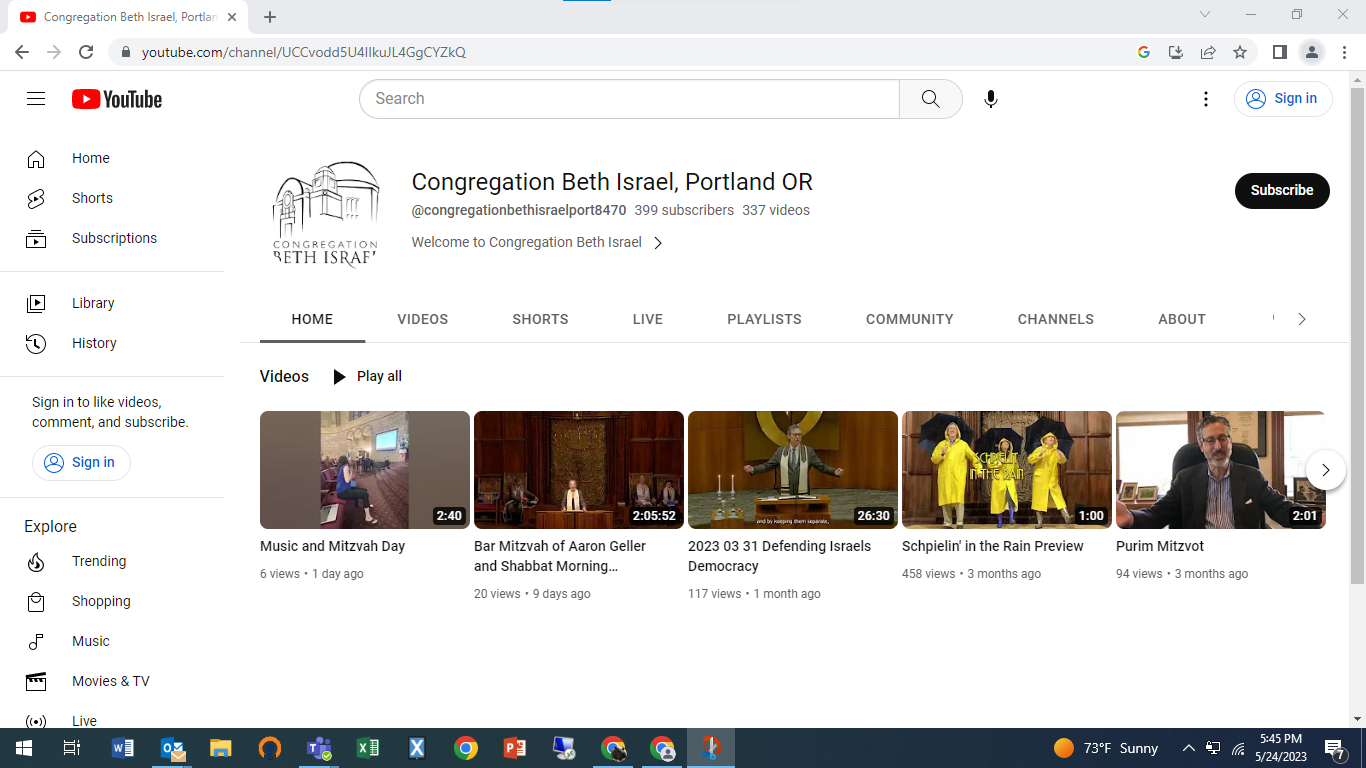Click the Google icon in address bar
The height and width of the screenshot is (768, 1366).
pyautogui.click(x=1144, y=52)
